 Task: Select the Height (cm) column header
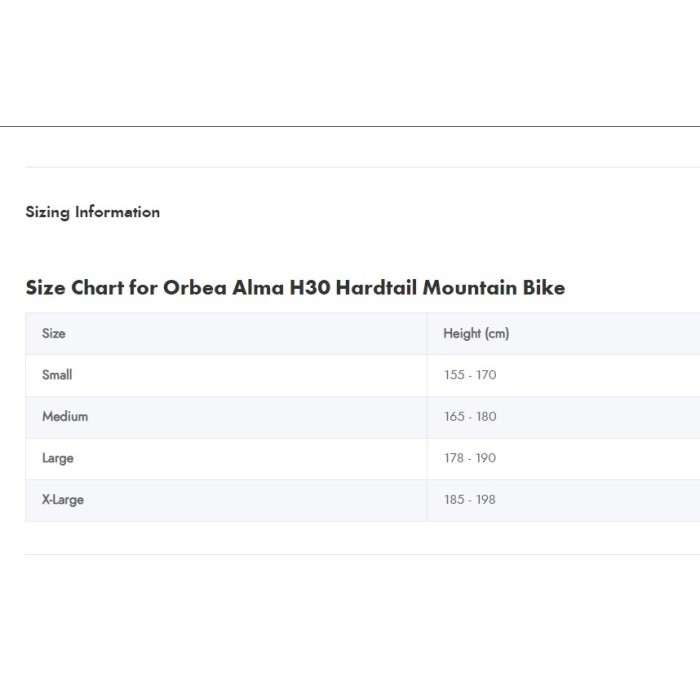(x=476, y=333)
